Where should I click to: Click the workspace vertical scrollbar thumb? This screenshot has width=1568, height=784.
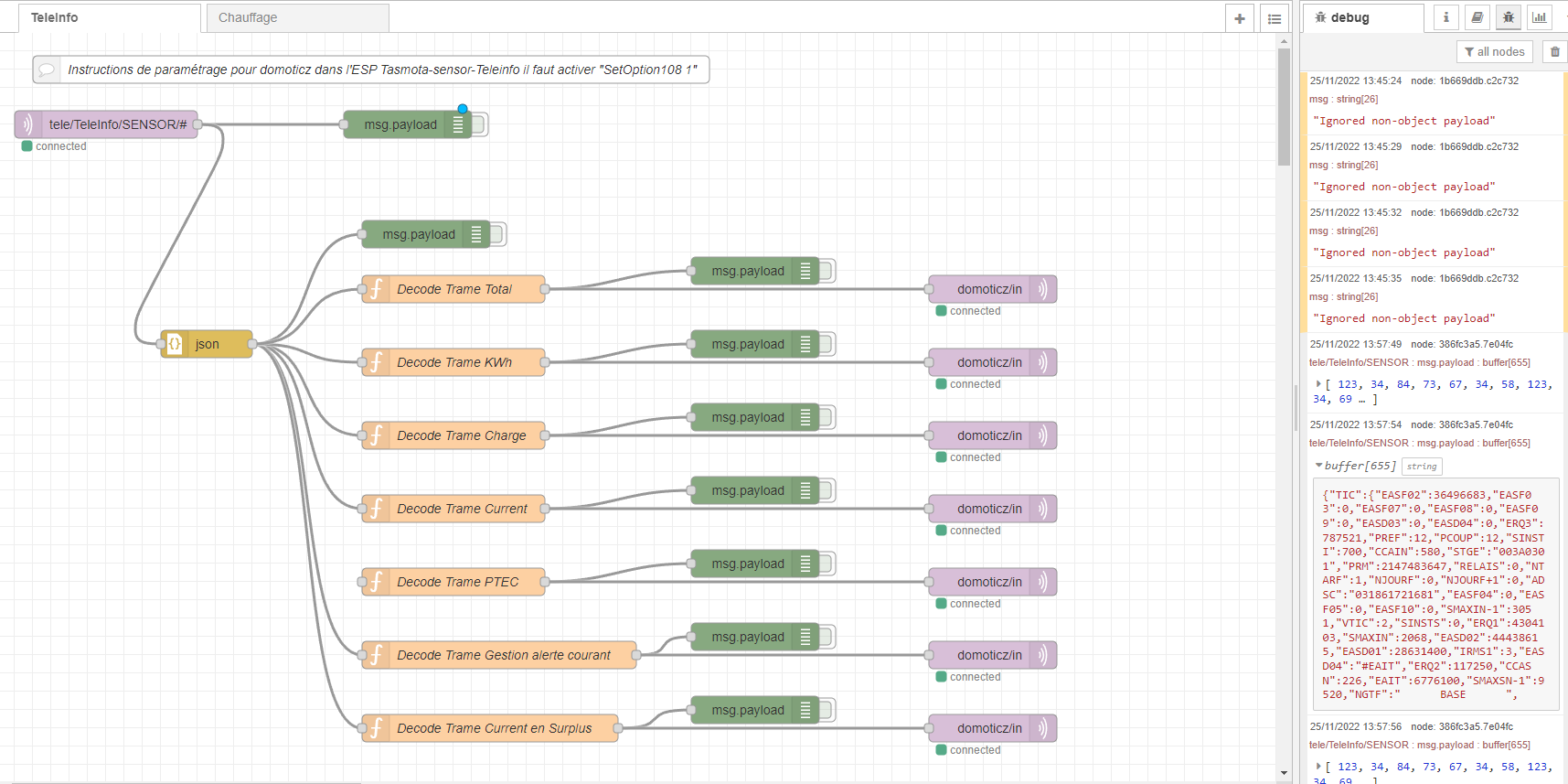click(1284, 108)
